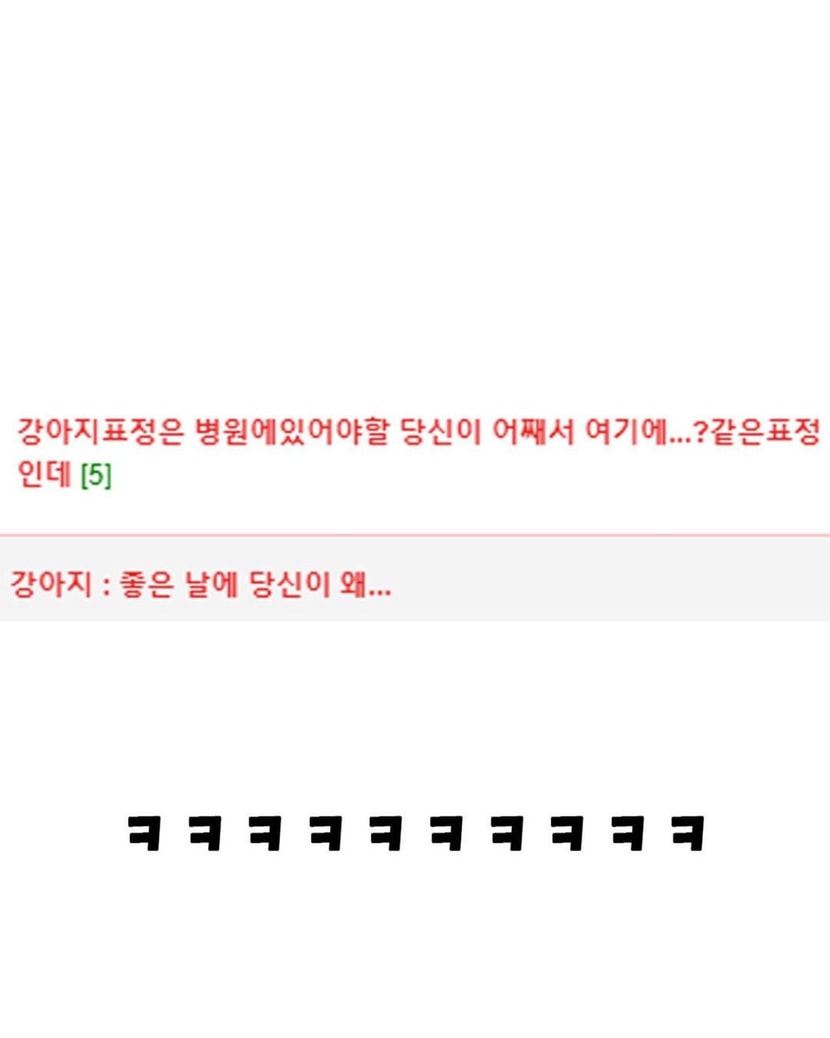Click the word 왜... ending the comment
The height and width of the screenshot is (1038, 830).
point(365,584)
